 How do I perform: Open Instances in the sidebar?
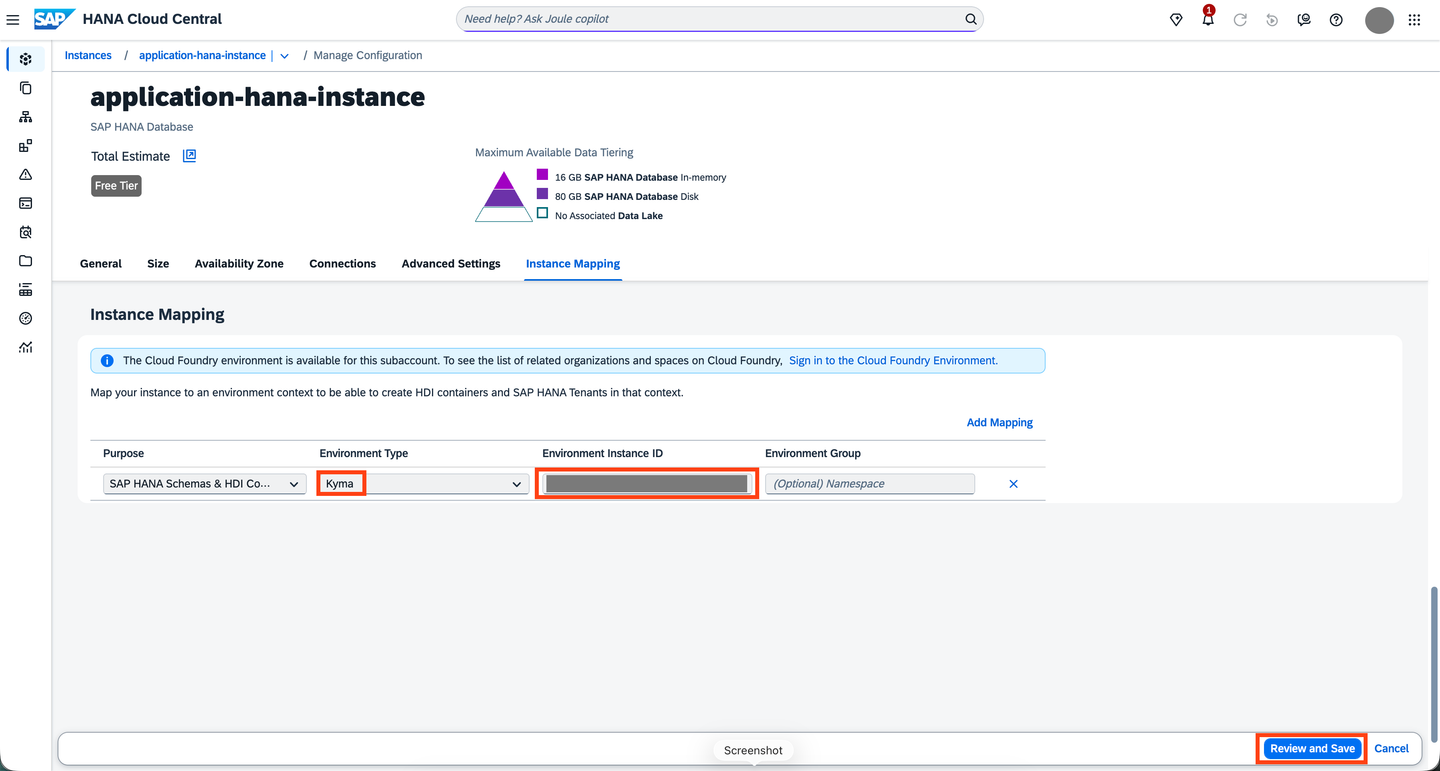pyautogui.click(x=26, y=59)
